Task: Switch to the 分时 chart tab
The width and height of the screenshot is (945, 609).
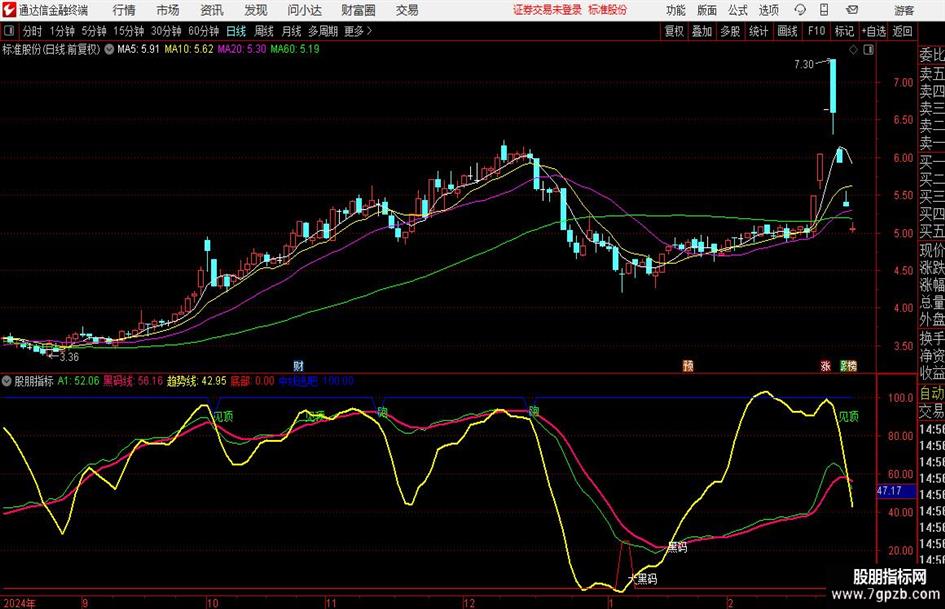Action: pos(33,31)
